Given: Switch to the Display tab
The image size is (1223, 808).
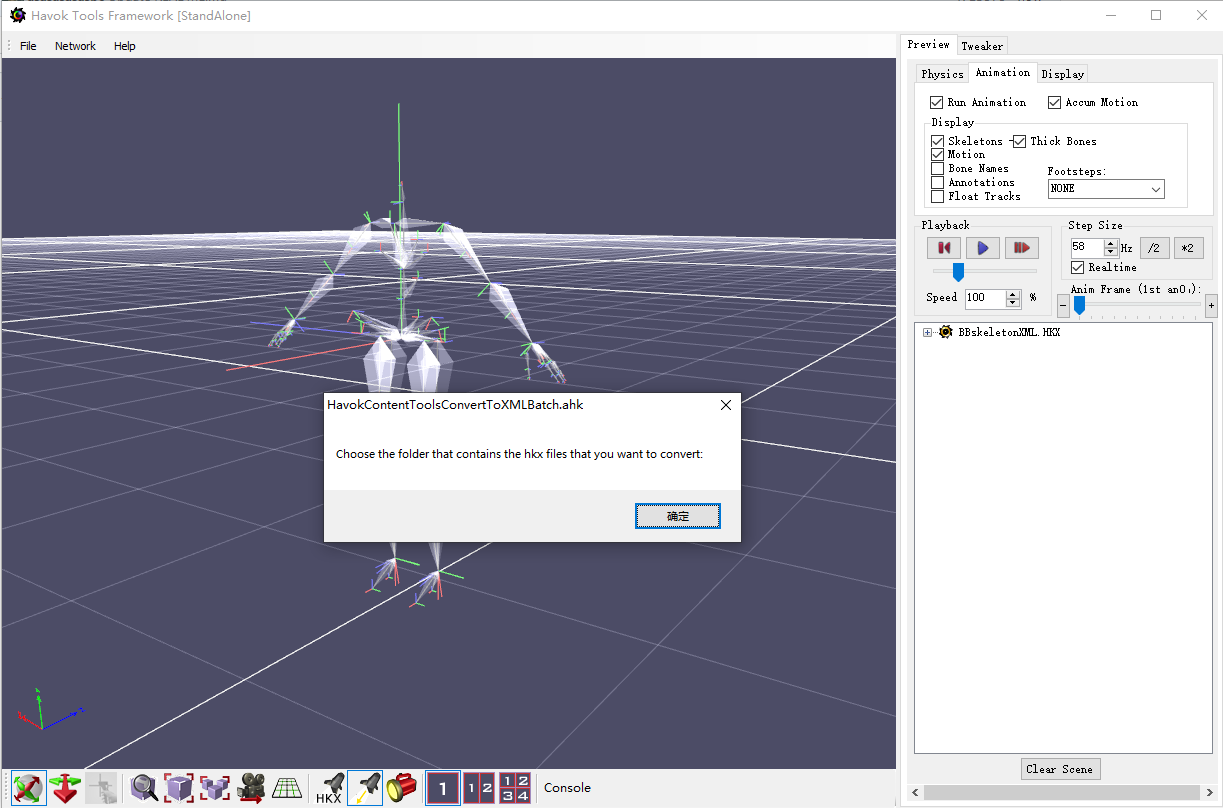Looking at the screenshot, I should (1062, 74).
